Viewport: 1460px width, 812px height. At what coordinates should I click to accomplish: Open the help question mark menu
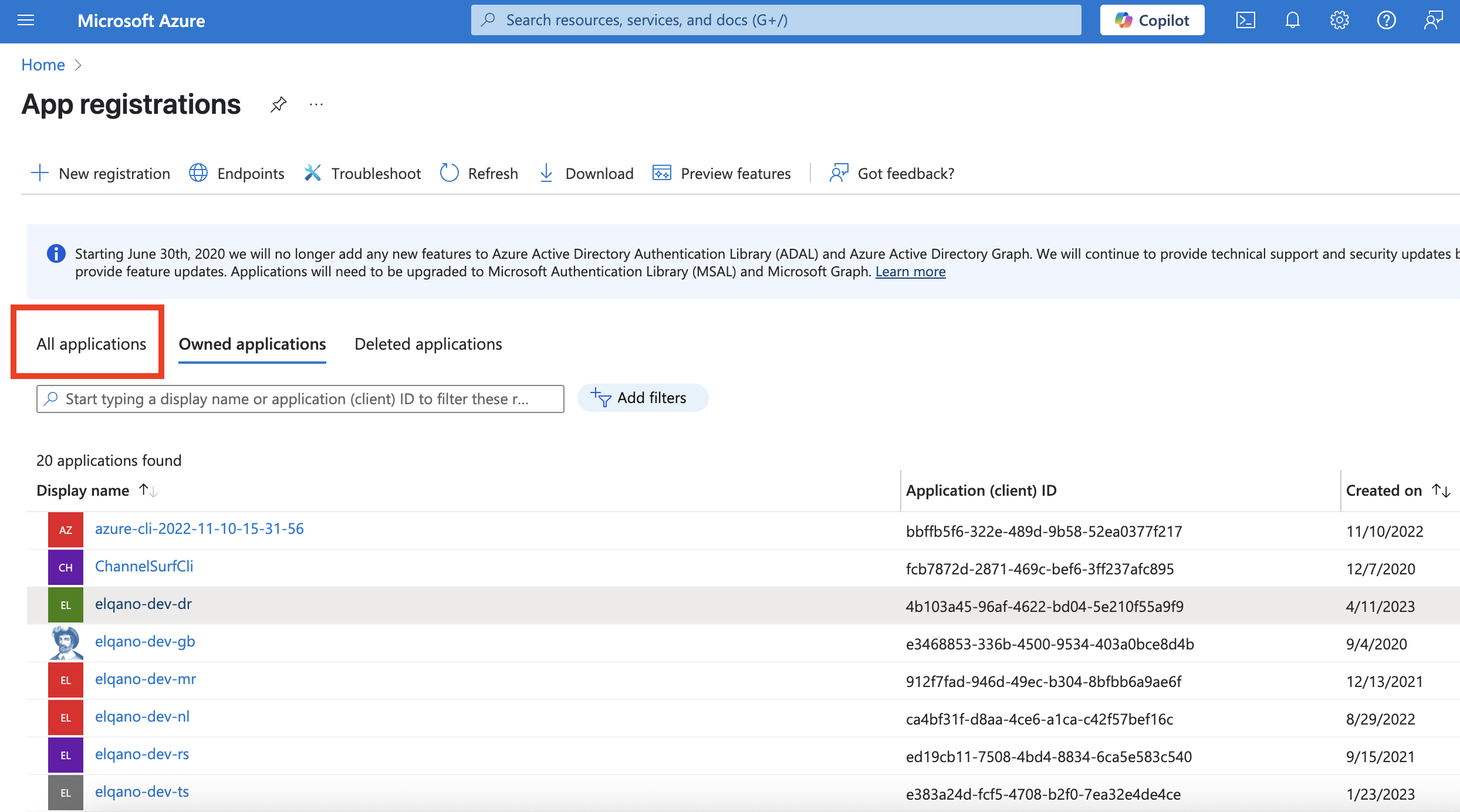click(x=1386, y=21)
